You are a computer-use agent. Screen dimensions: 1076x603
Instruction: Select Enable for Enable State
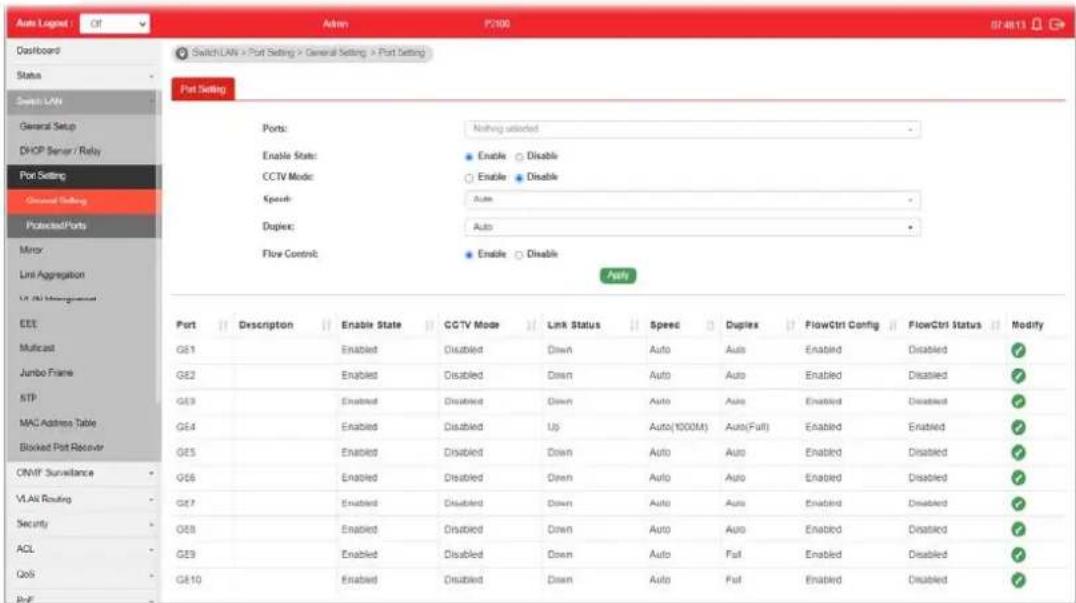click(x=469, y=157)
